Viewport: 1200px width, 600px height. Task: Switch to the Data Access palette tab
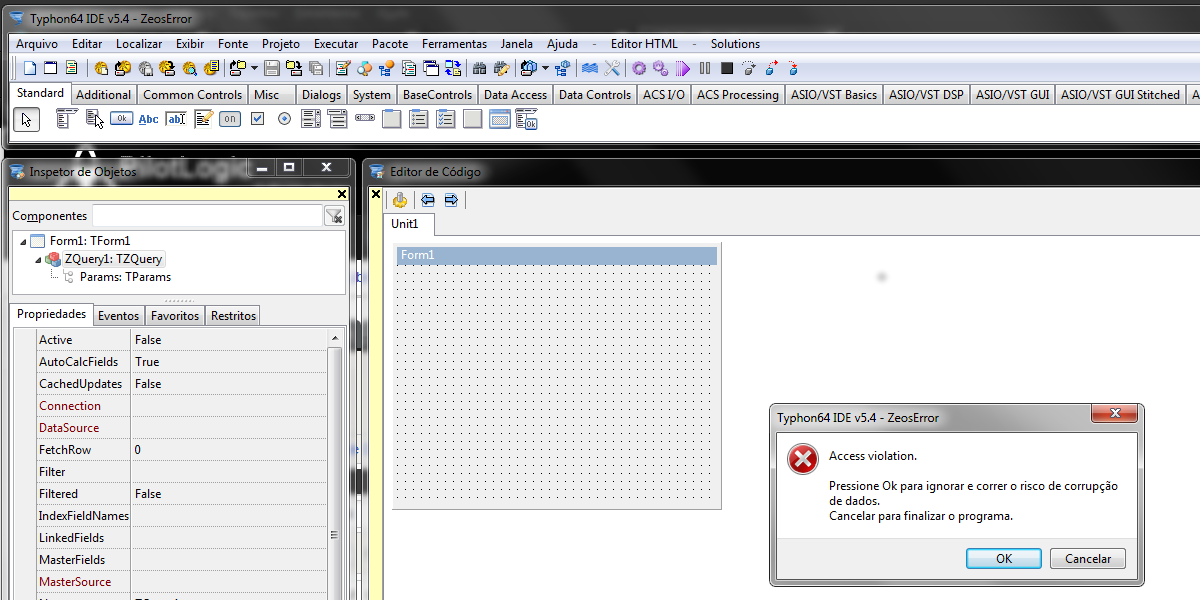[516, 95]
